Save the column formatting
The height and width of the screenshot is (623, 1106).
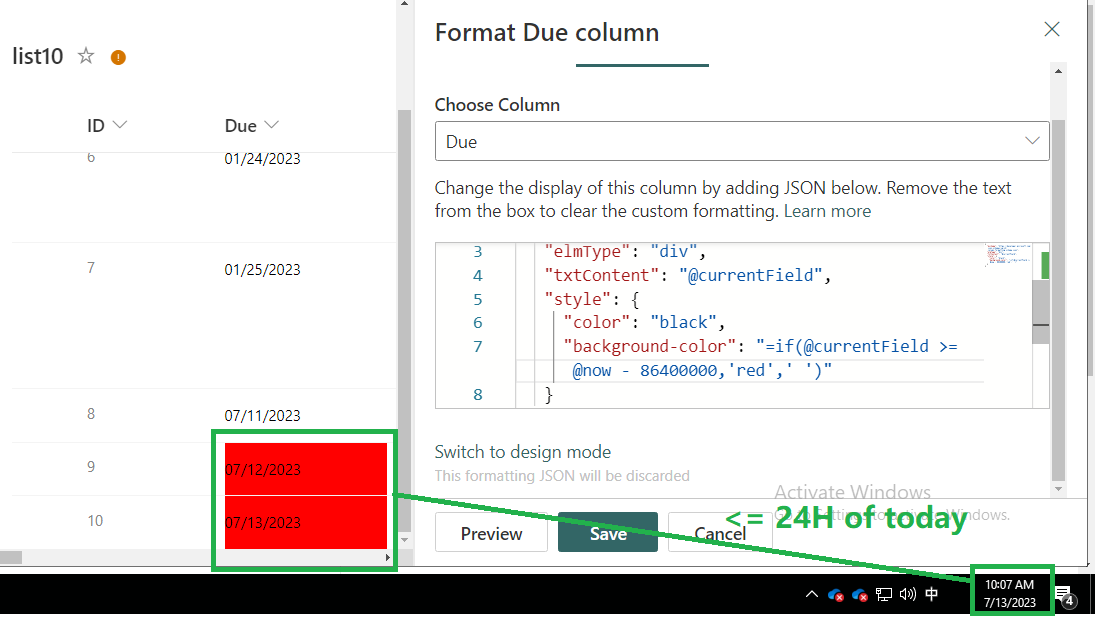coord(608,533)
